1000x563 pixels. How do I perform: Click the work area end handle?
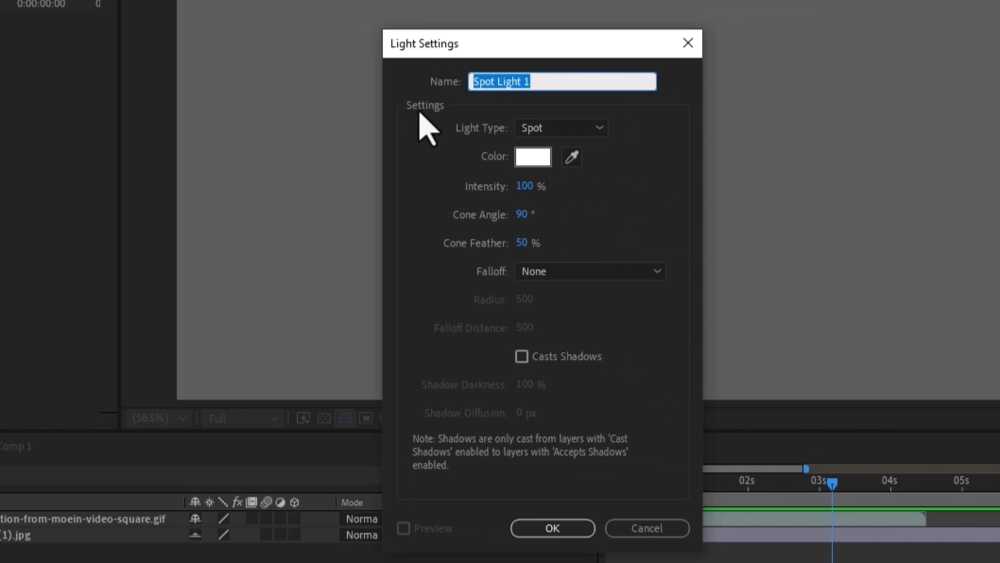click(806, 469)
